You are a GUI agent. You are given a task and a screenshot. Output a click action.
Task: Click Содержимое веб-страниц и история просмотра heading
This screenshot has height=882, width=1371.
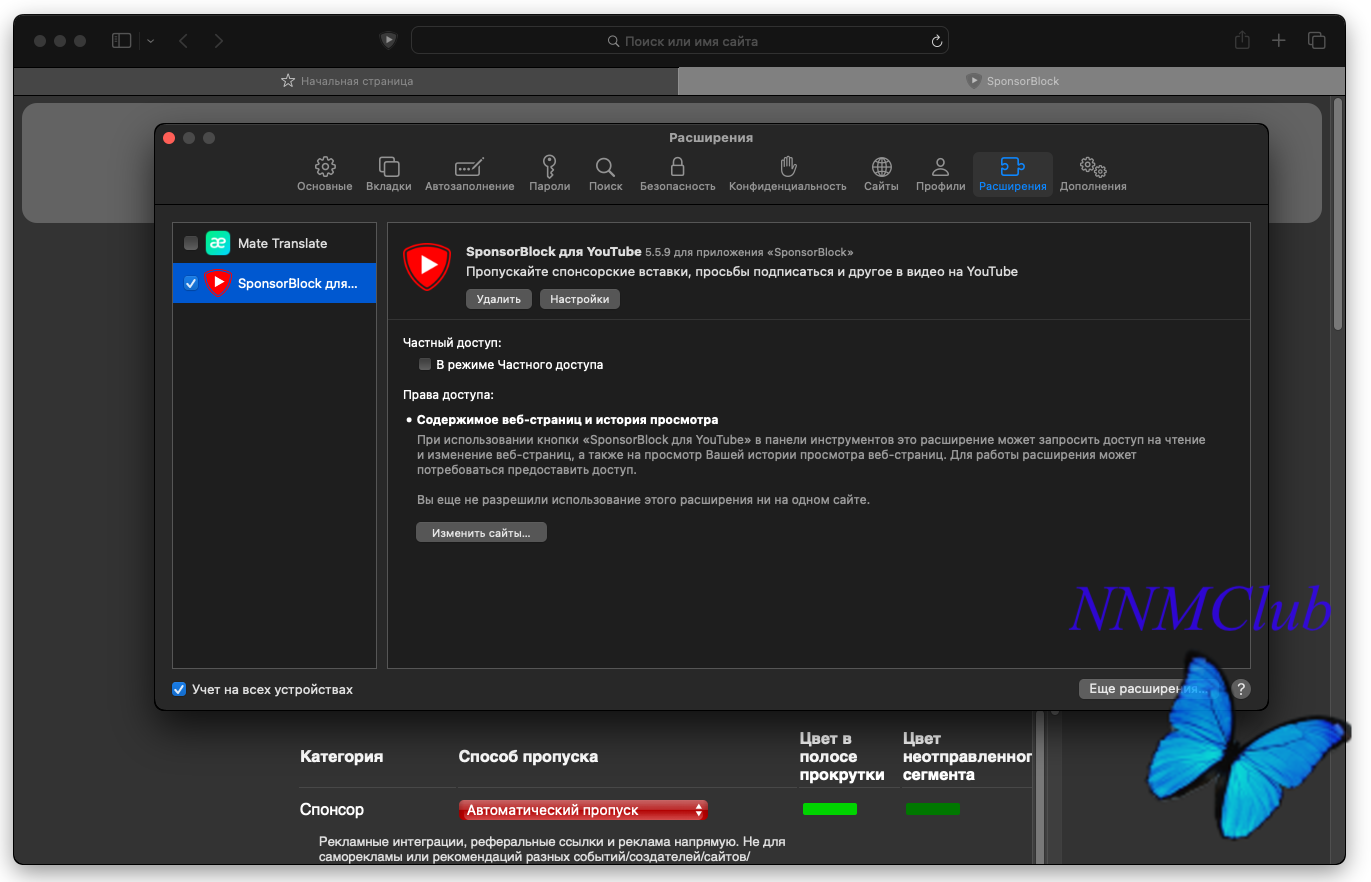pos(567,420)
